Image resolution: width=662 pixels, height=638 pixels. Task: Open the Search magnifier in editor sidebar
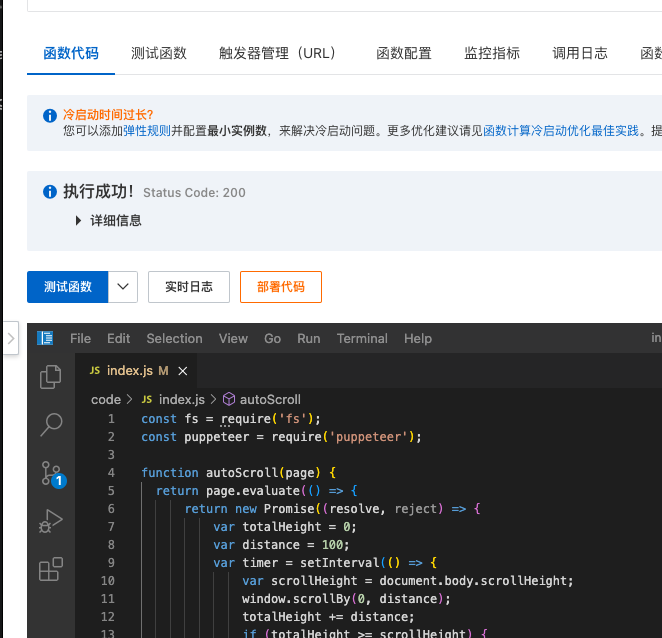tap(51, 424)
